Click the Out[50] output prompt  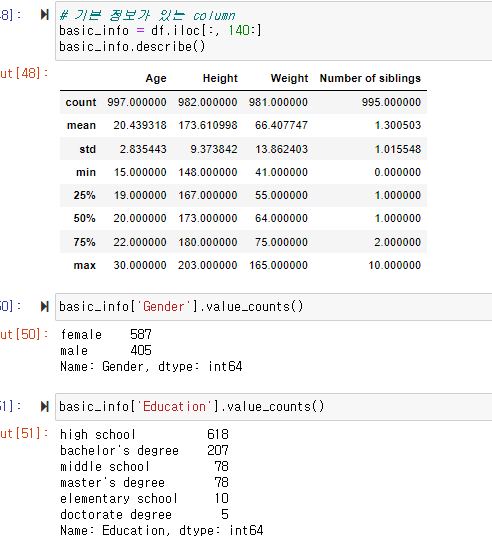point(24,334)
